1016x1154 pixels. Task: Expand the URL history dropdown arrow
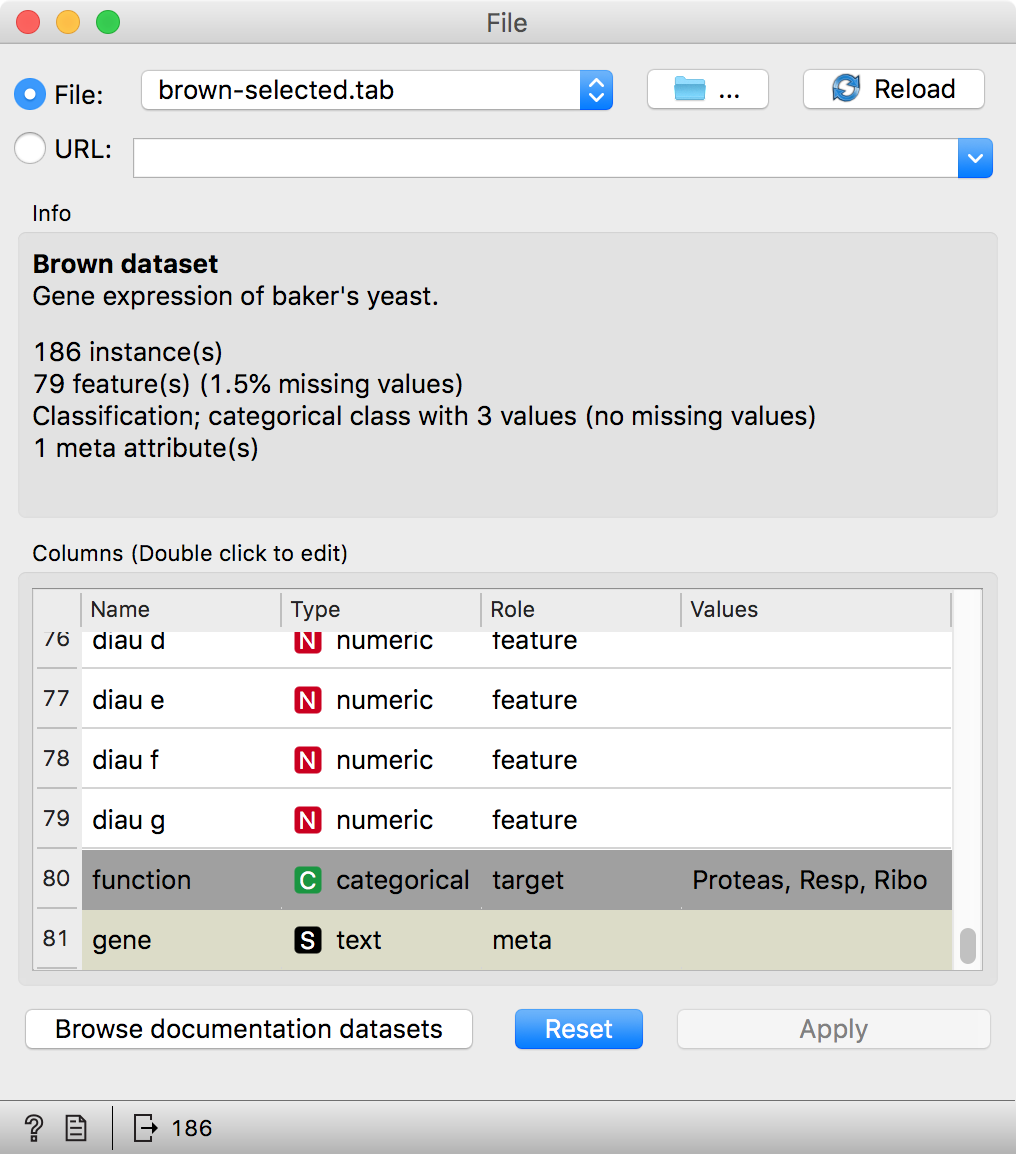[x=975, y=158]
